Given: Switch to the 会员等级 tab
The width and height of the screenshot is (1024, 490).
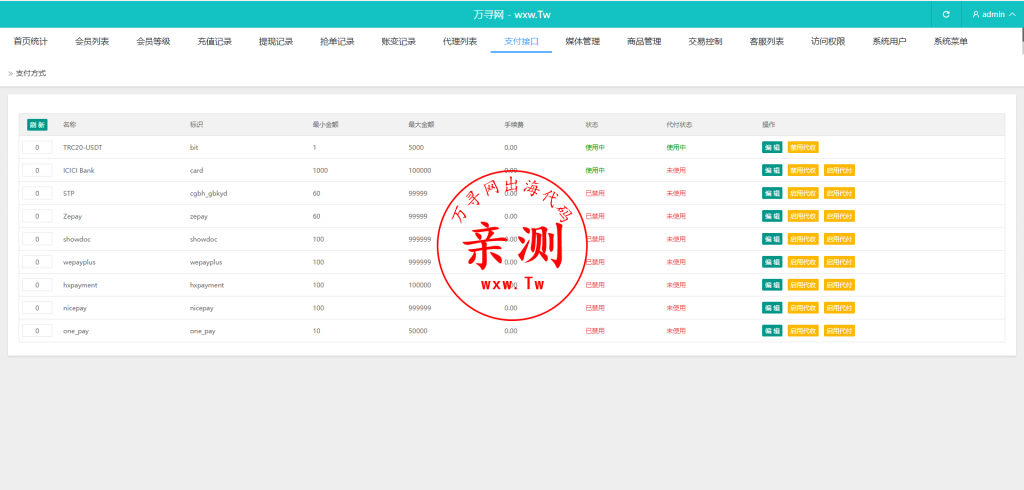Looking at the screenshot, I should [153, 41].
